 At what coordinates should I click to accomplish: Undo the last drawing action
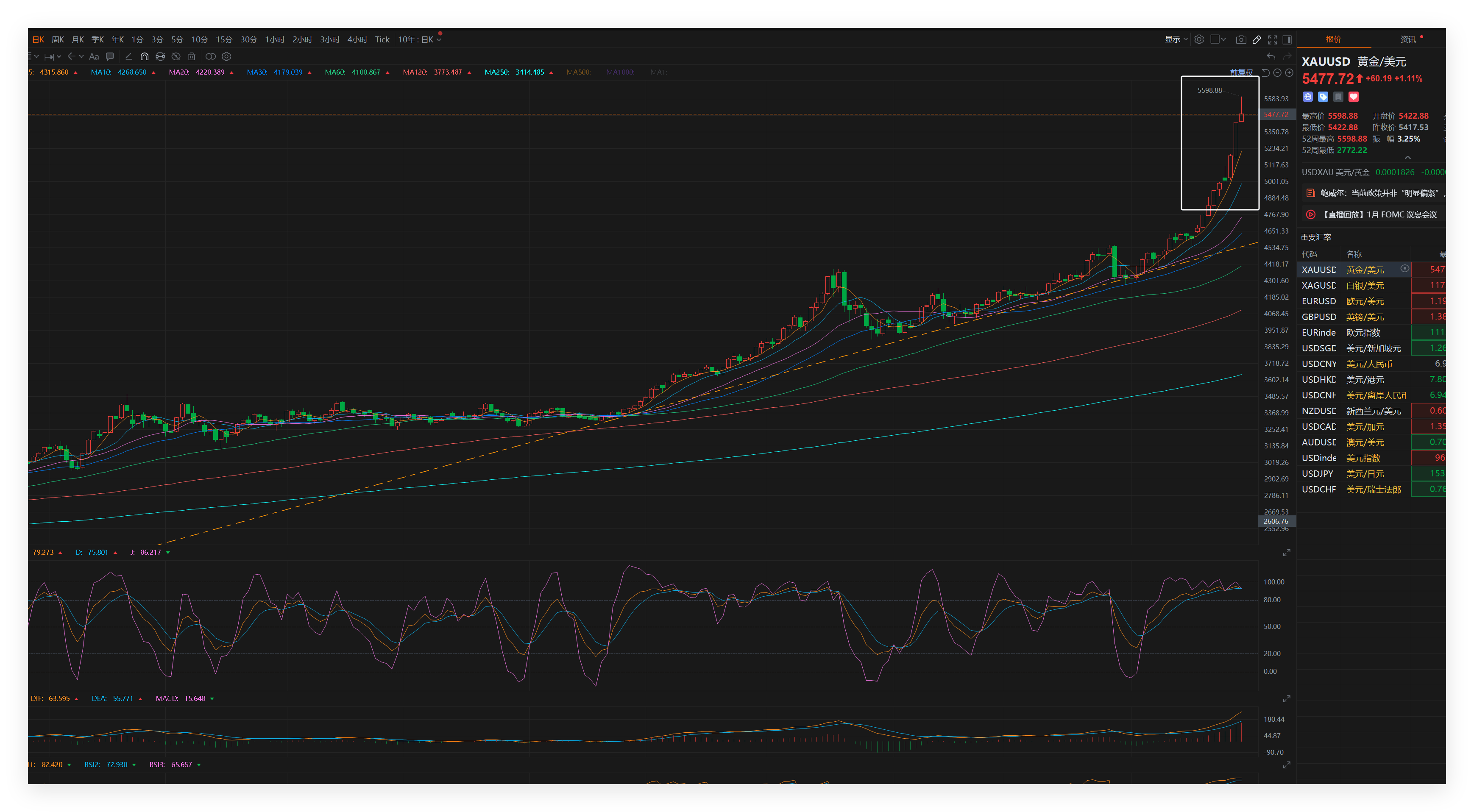point(1271,56)
